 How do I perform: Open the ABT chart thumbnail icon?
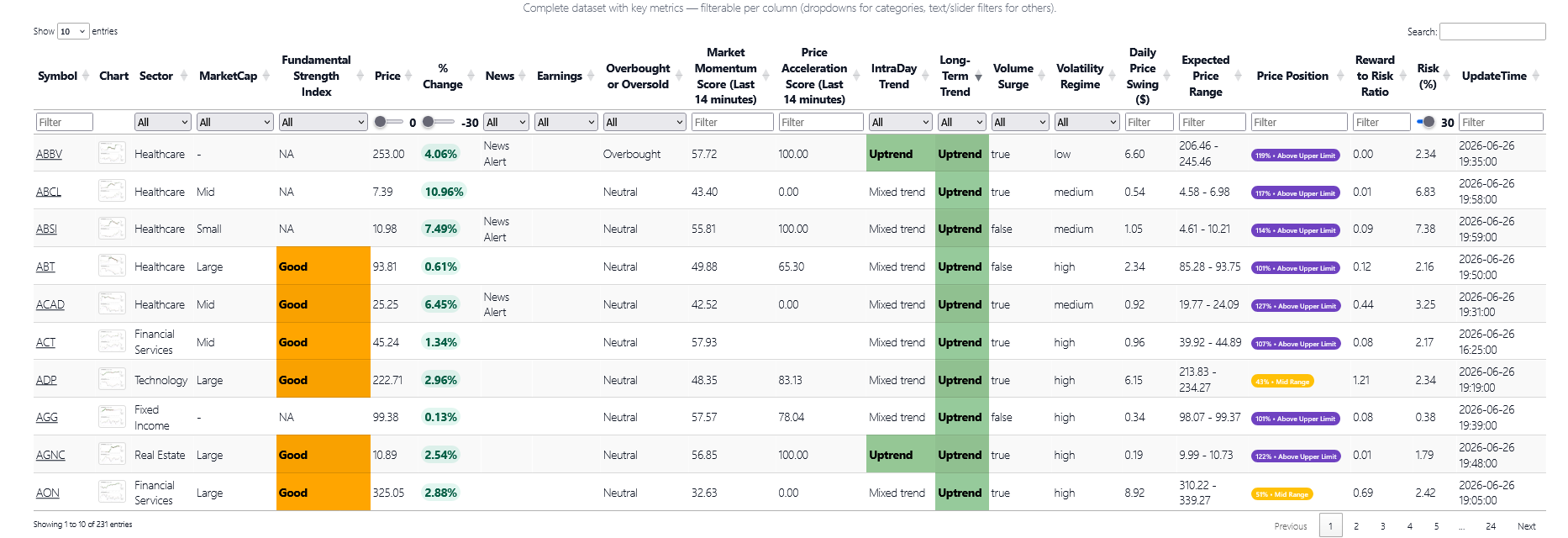(x=112, y=266)
